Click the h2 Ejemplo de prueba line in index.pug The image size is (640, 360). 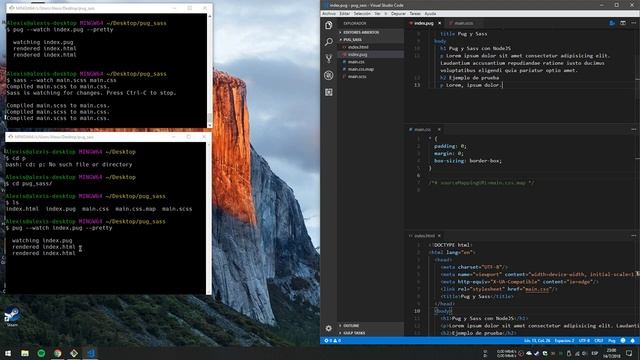pyautogui.click(x=469, y=78)
